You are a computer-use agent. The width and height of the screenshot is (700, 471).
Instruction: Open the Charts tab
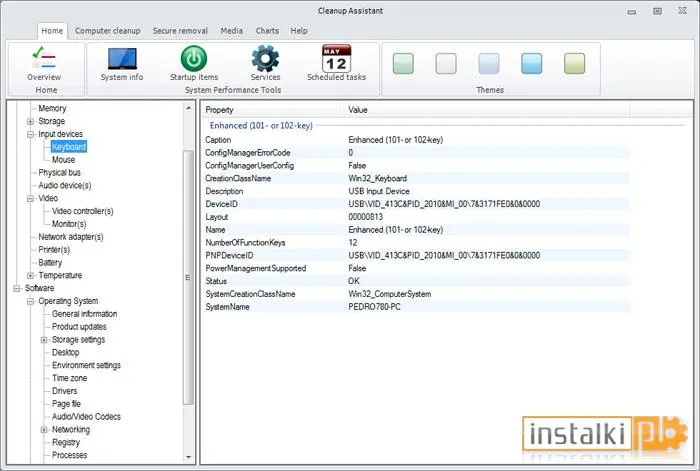[x=267, y=31]
